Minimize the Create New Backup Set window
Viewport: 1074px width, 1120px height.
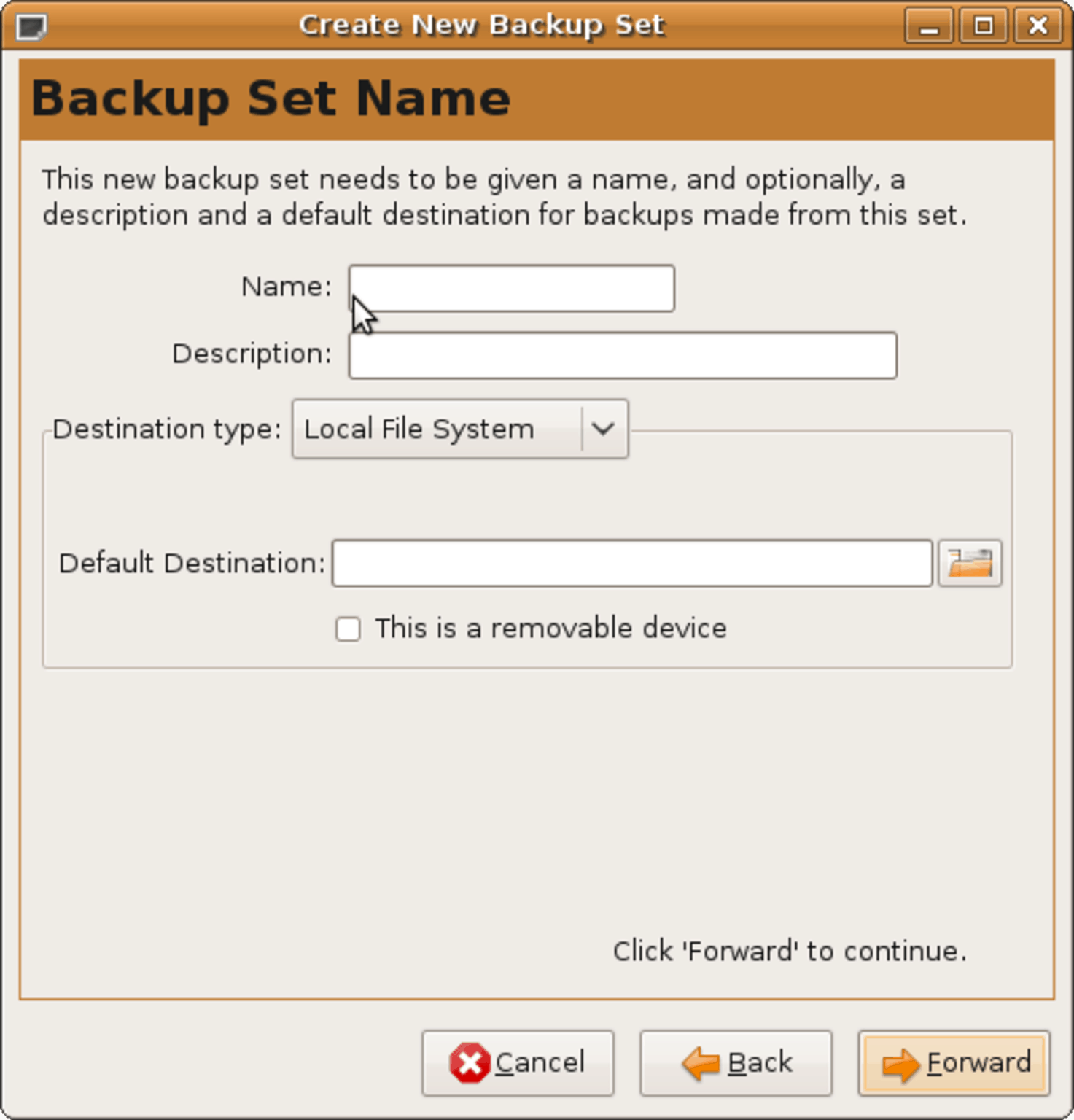coord(928,26)
